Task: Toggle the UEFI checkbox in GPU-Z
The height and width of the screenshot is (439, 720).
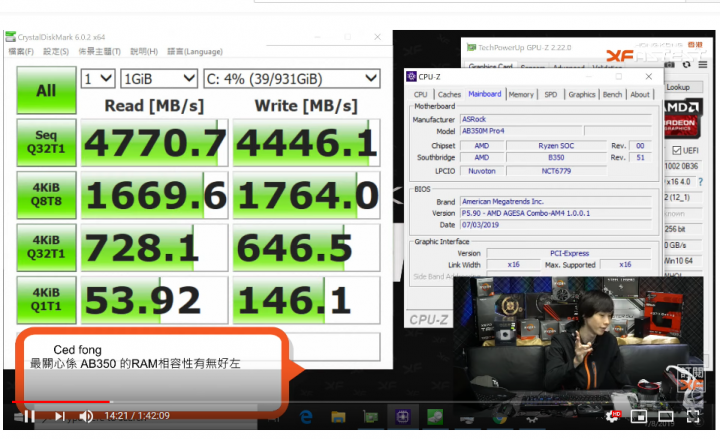Action: [x=676, y=150]
